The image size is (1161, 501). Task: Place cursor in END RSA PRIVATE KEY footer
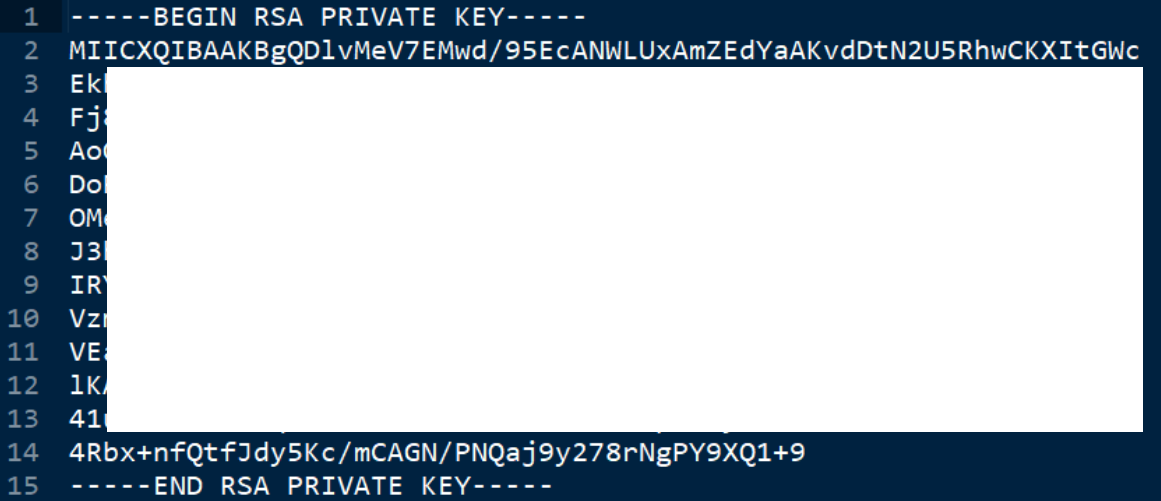click(x=311, y=487)
